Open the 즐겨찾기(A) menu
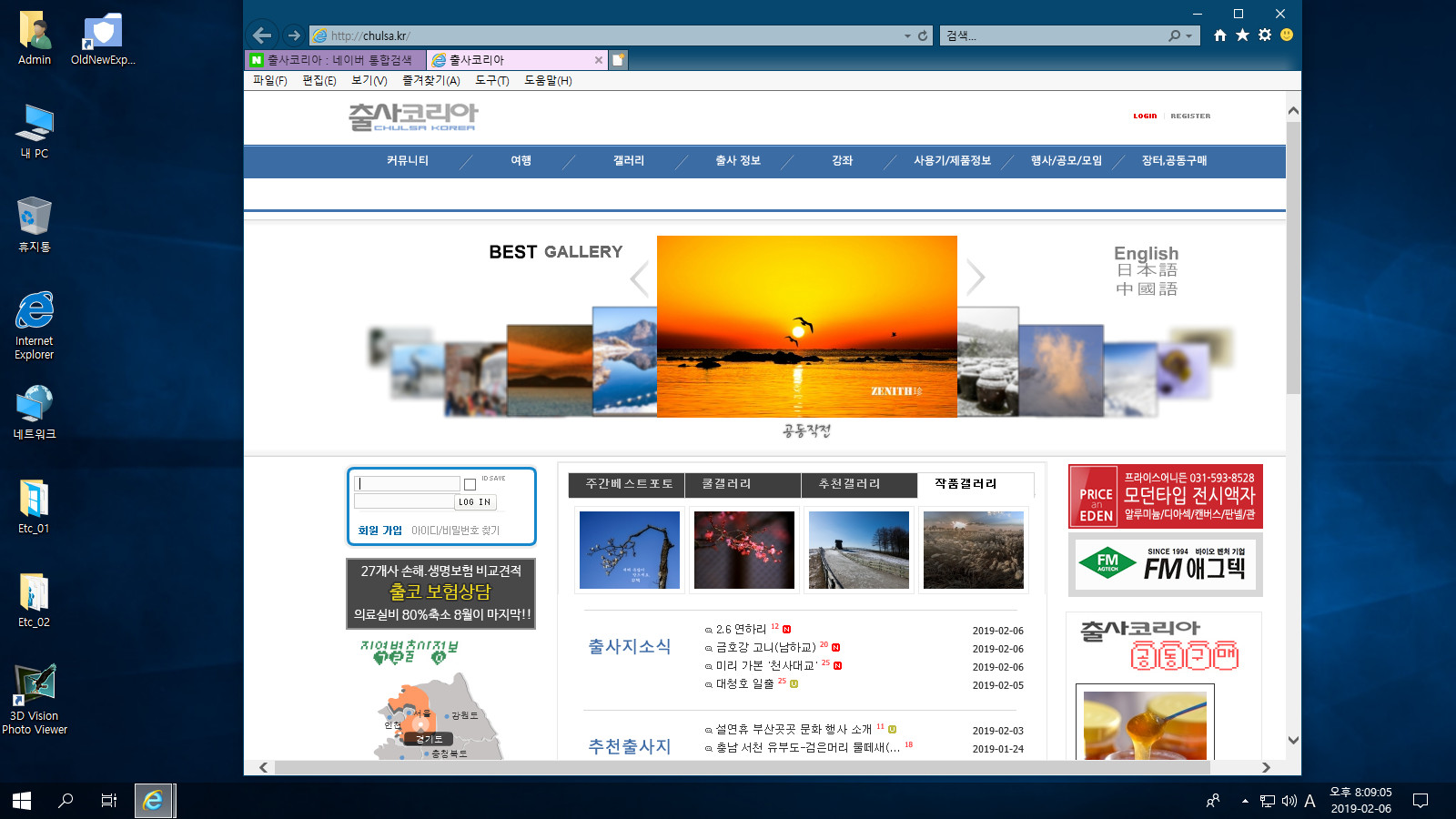This screenshot has width=1456, height=819. pos(431,80)
